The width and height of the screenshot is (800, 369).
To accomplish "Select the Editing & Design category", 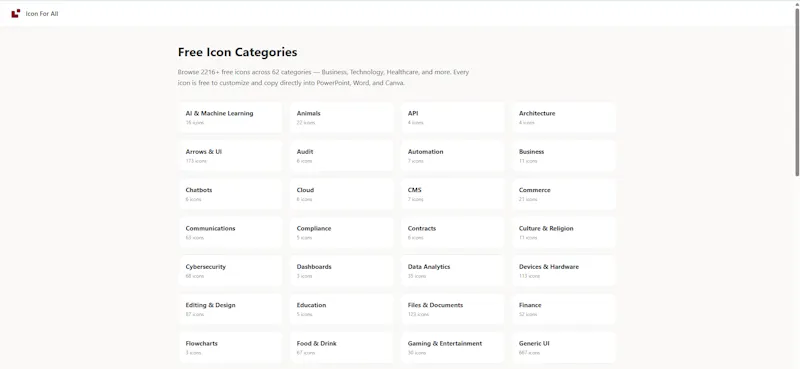I will pyautogui.click(x=230, y=309).
